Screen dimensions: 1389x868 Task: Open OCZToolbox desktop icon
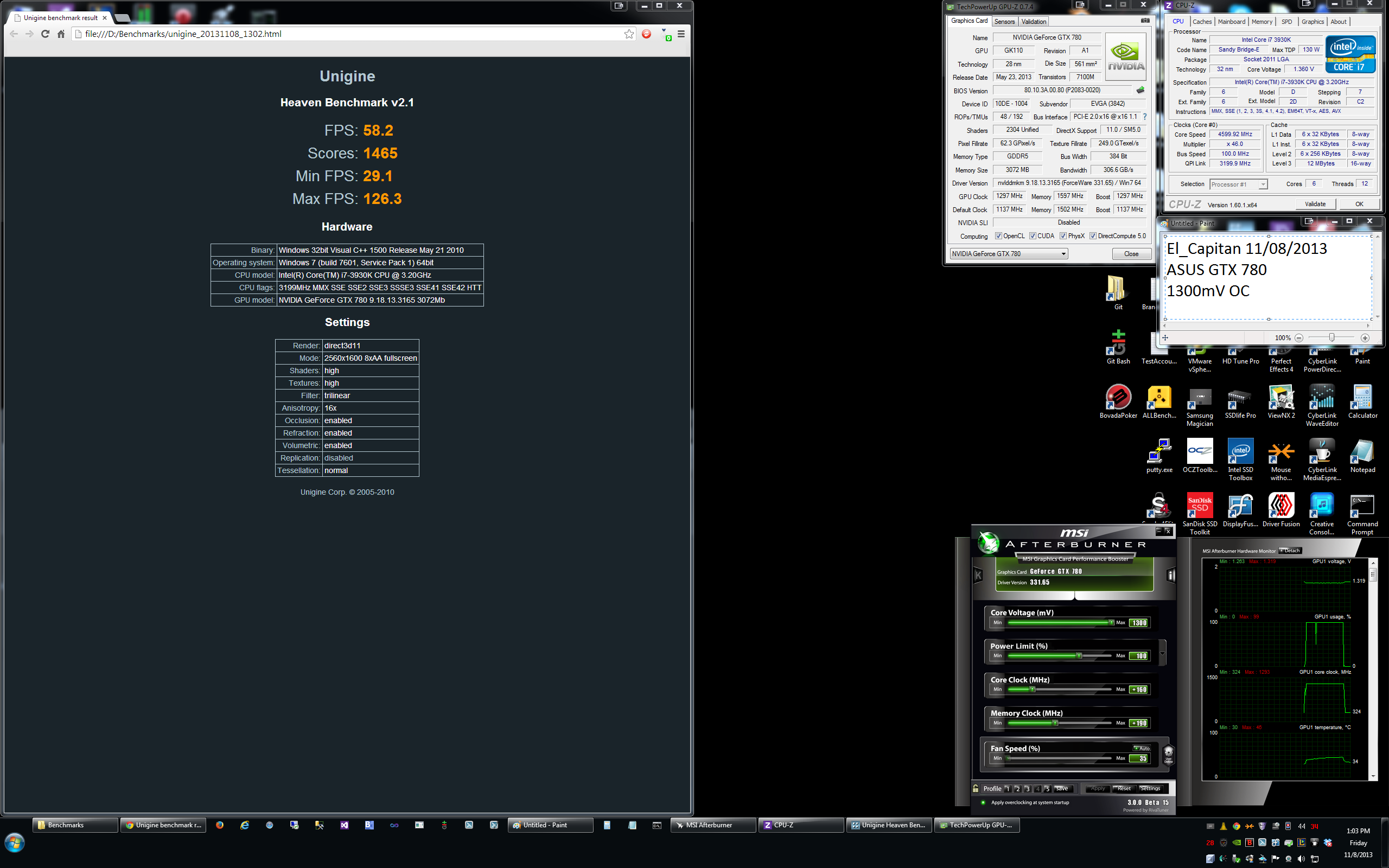(x=1200, y=456)
